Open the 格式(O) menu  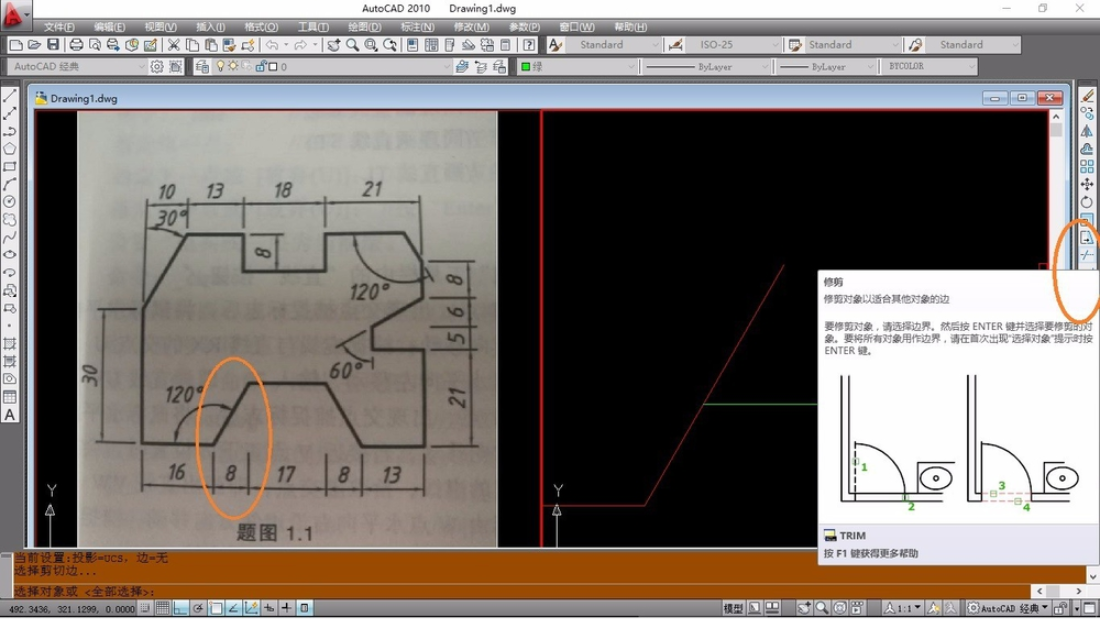(261, 27)
